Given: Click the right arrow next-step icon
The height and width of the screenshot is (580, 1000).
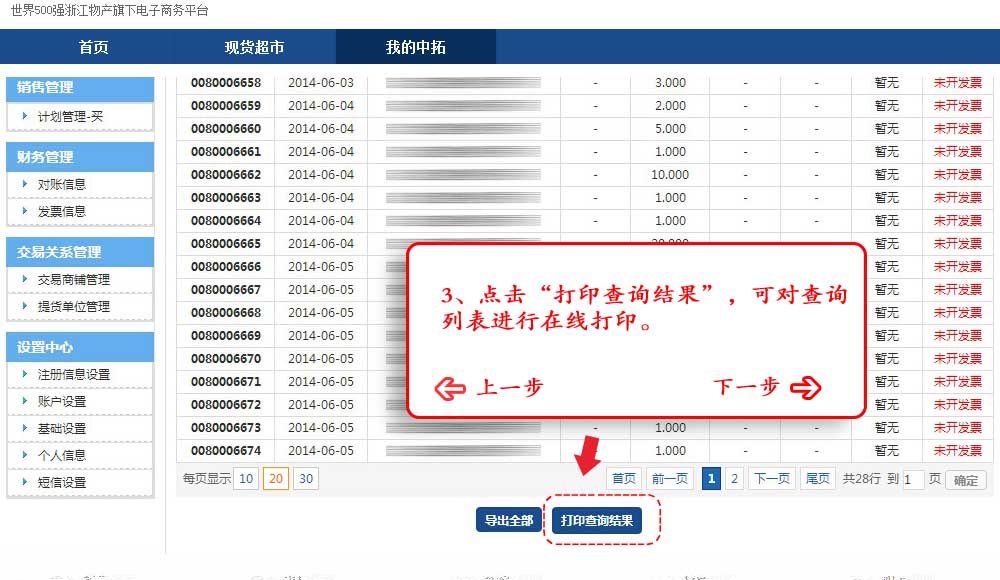Looking at the screenshot, I should tap(804, 388).
